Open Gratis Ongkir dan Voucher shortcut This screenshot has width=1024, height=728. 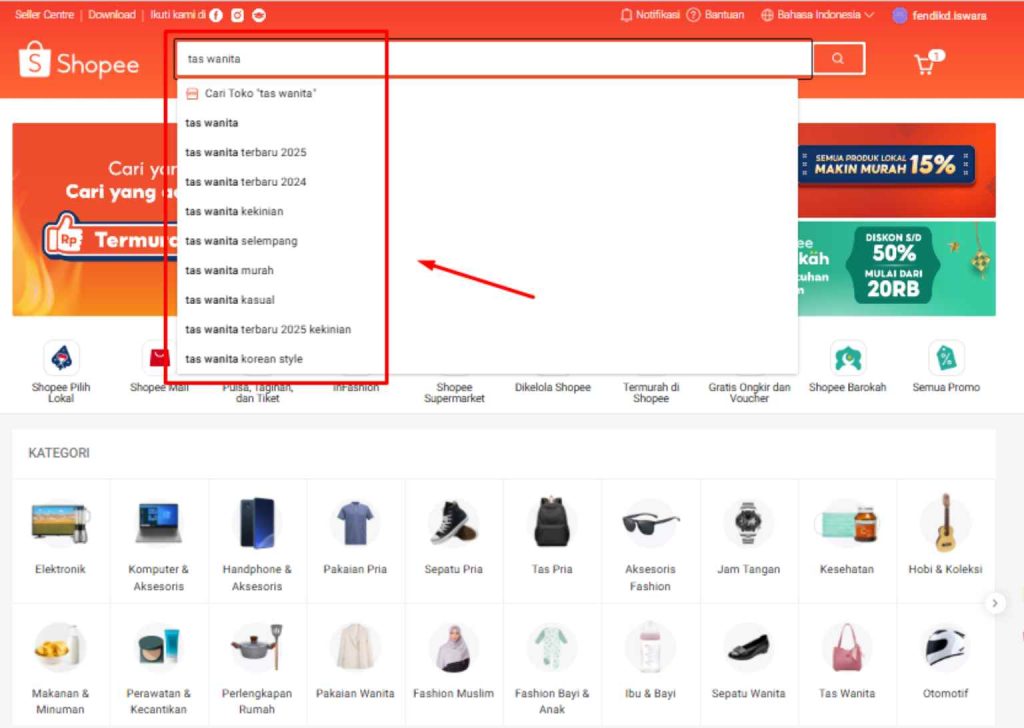(749, 392)
